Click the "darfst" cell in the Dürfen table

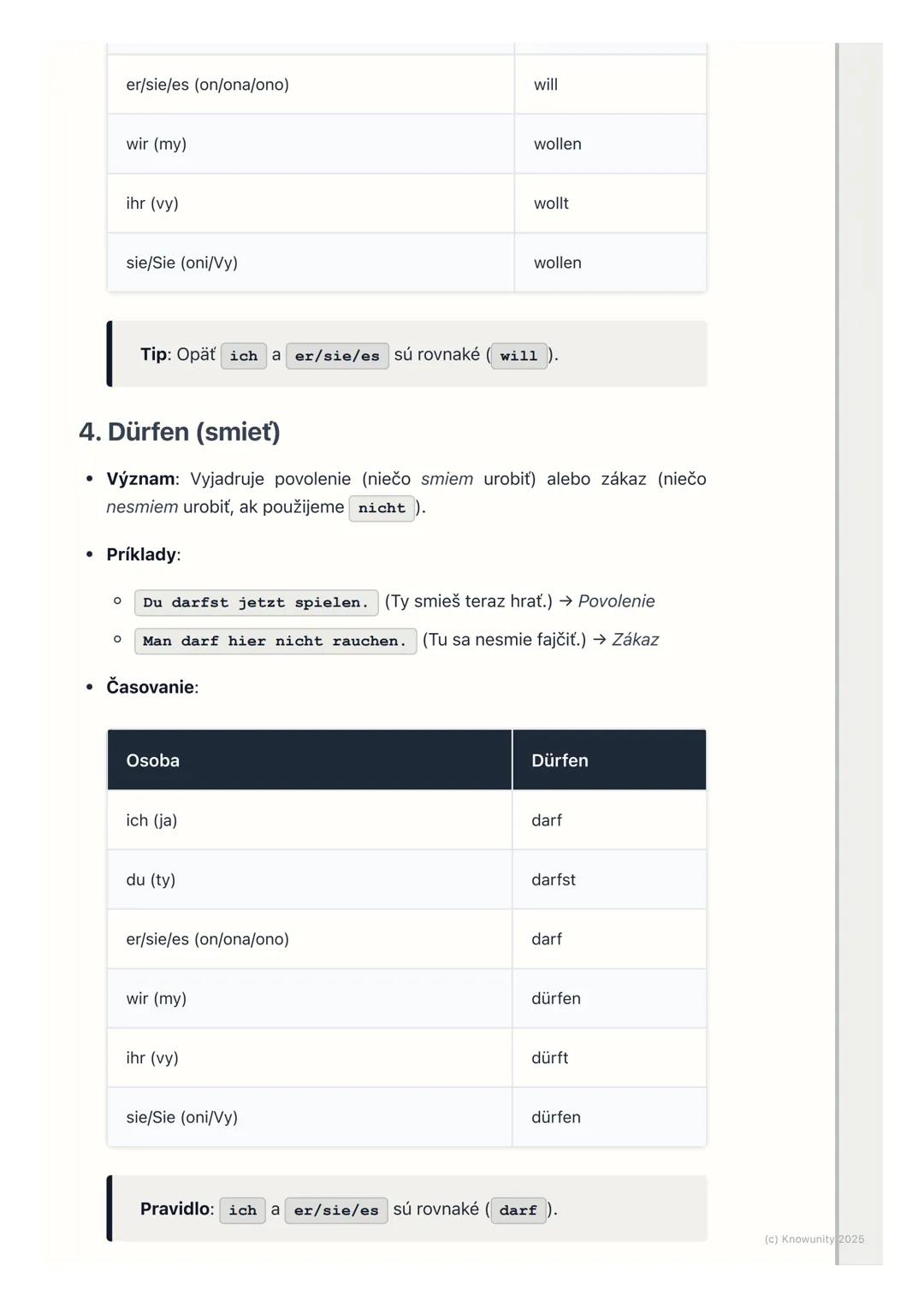pos(554,879)
